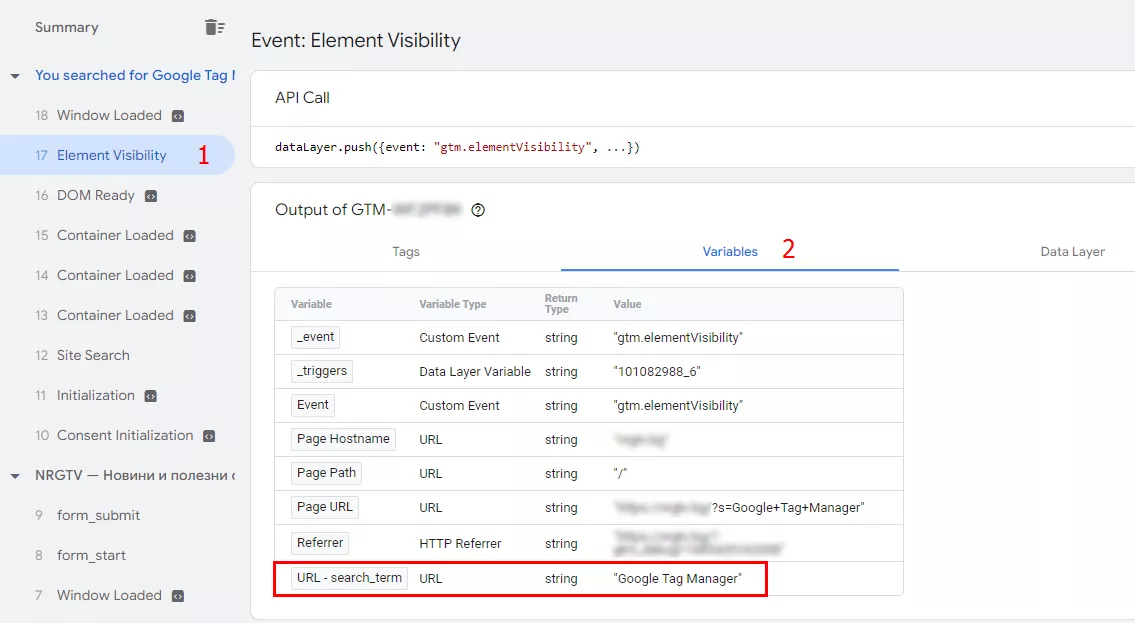The width and height of the screenshot is (1135, 623).
Task: Click the _triggers variable chip
Action: (x=321, y=371)
